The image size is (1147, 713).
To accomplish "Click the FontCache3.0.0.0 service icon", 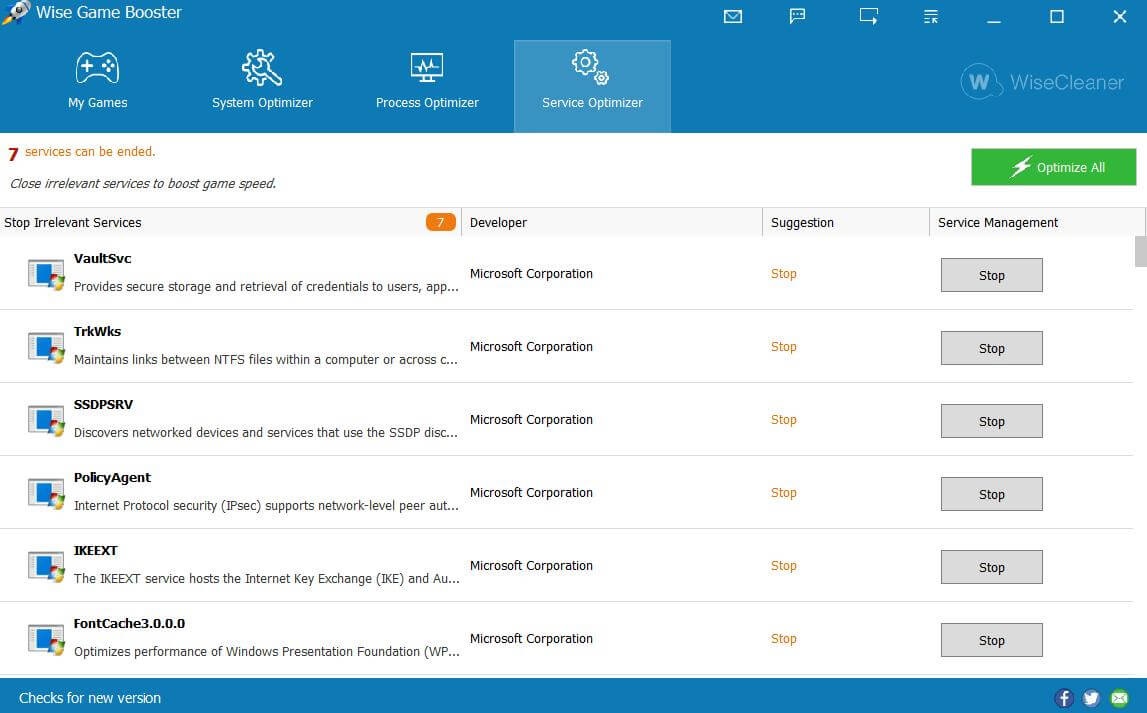I will pos(46,639).
